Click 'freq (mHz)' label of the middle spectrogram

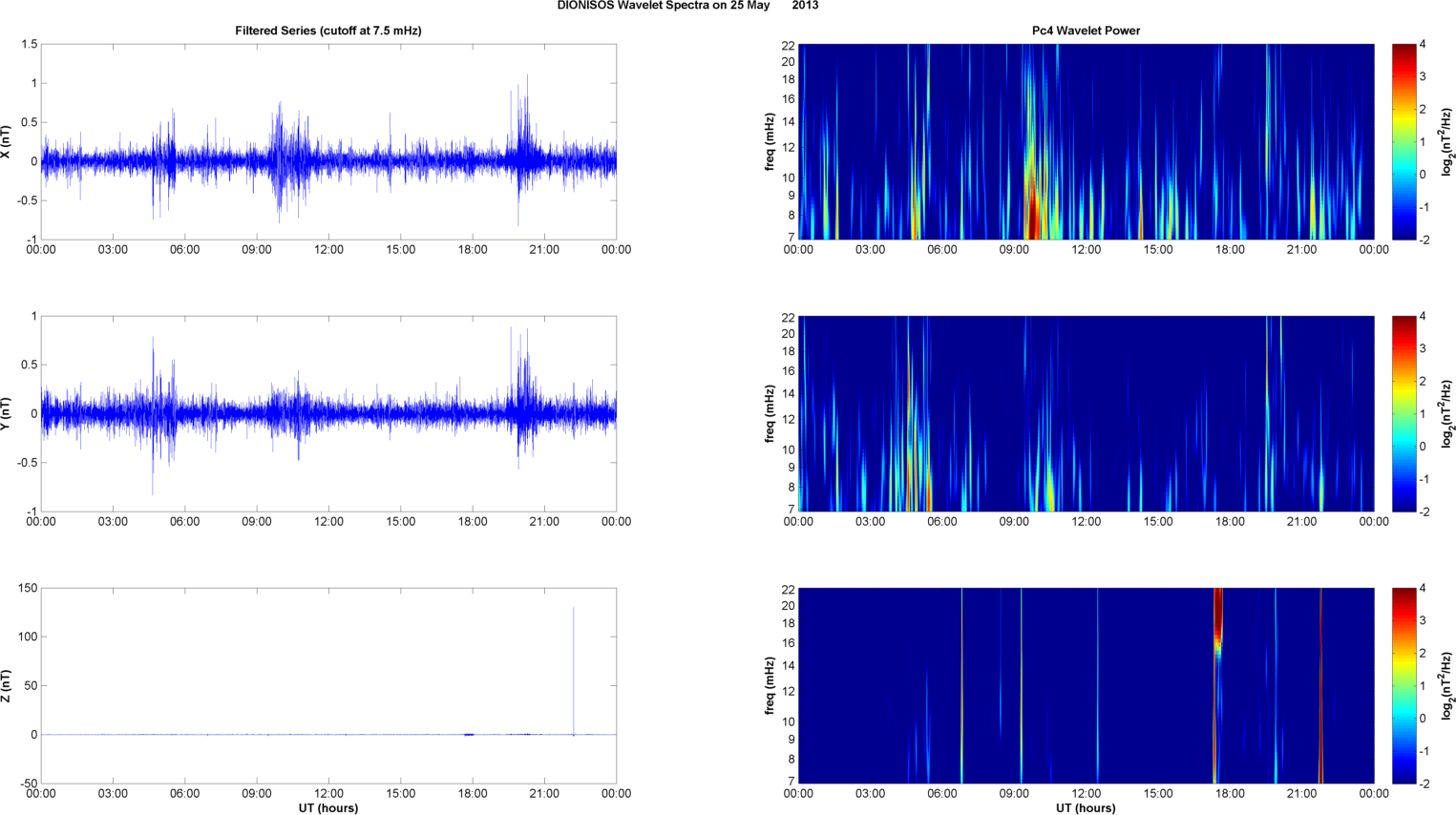click(770, 414)
